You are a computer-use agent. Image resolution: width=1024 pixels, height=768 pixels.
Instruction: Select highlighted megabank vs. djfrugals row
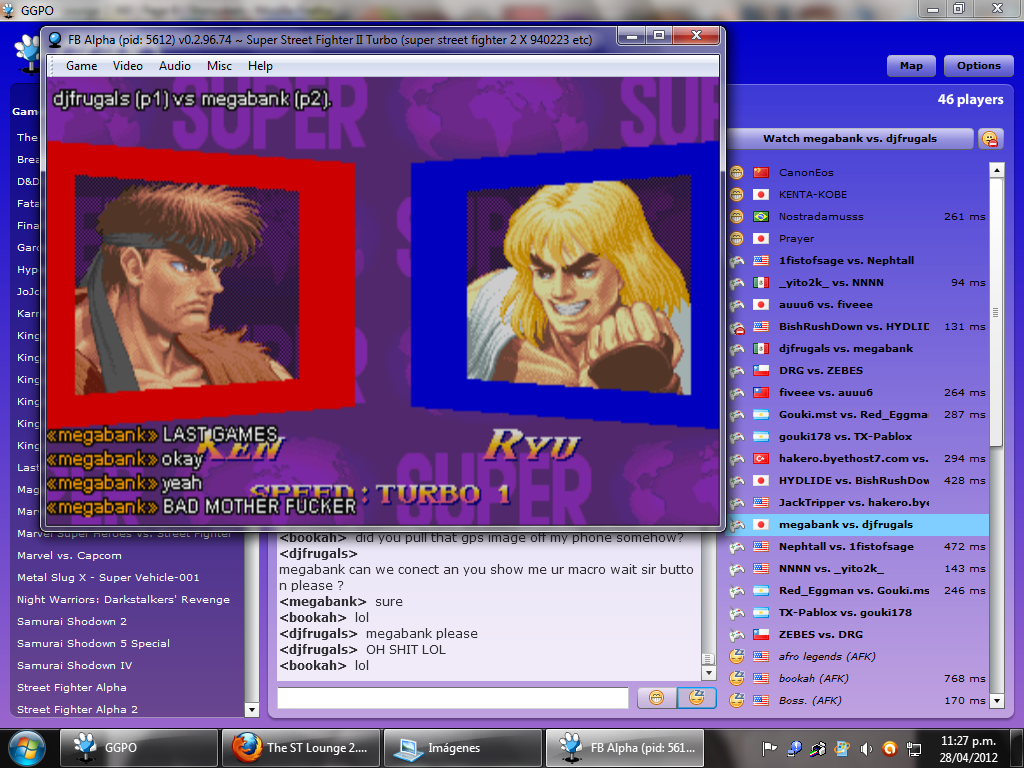pos(858,524)
